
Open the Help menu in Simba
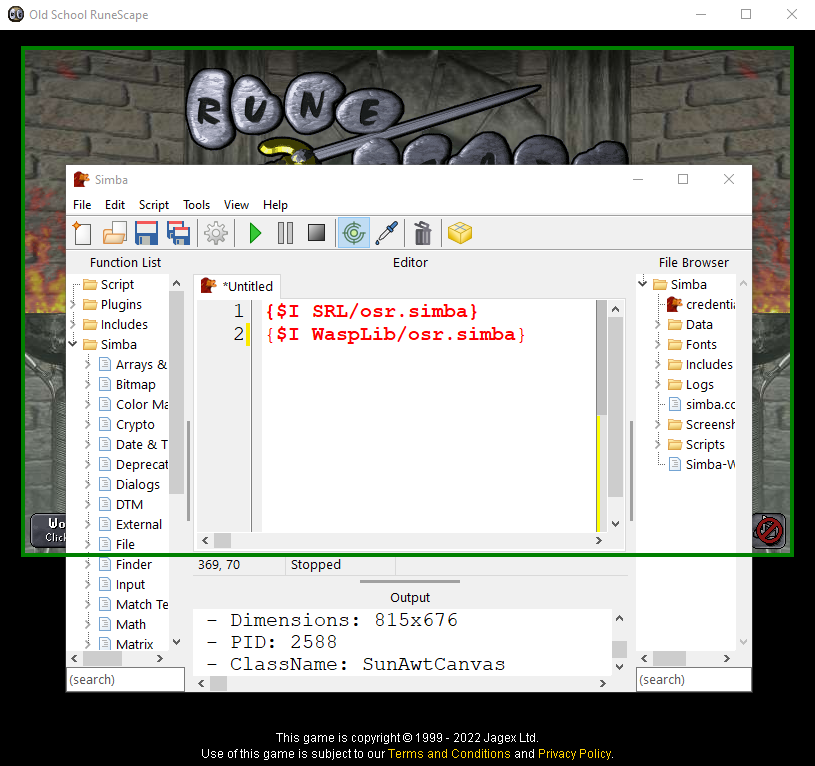coord(275,205)
